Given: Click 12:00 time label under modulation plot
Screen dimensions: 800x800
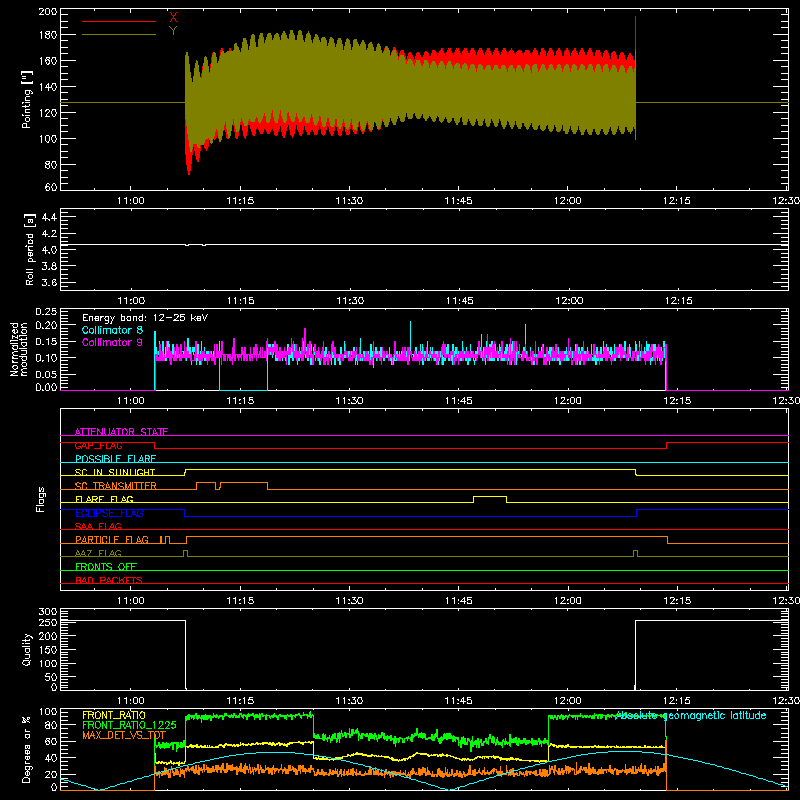Looking at the screenshot, I should (x=568, y=401).
